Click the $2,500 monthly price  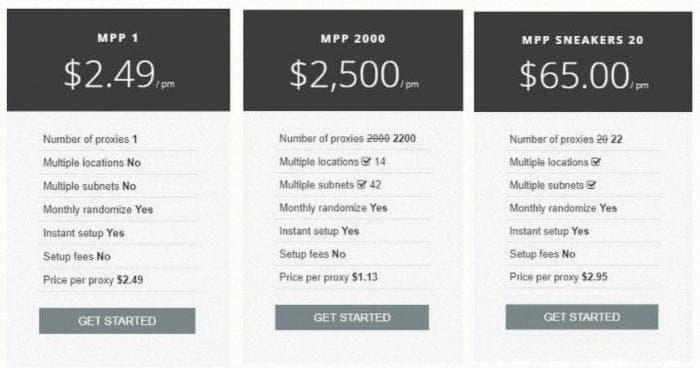pos(354,75)
